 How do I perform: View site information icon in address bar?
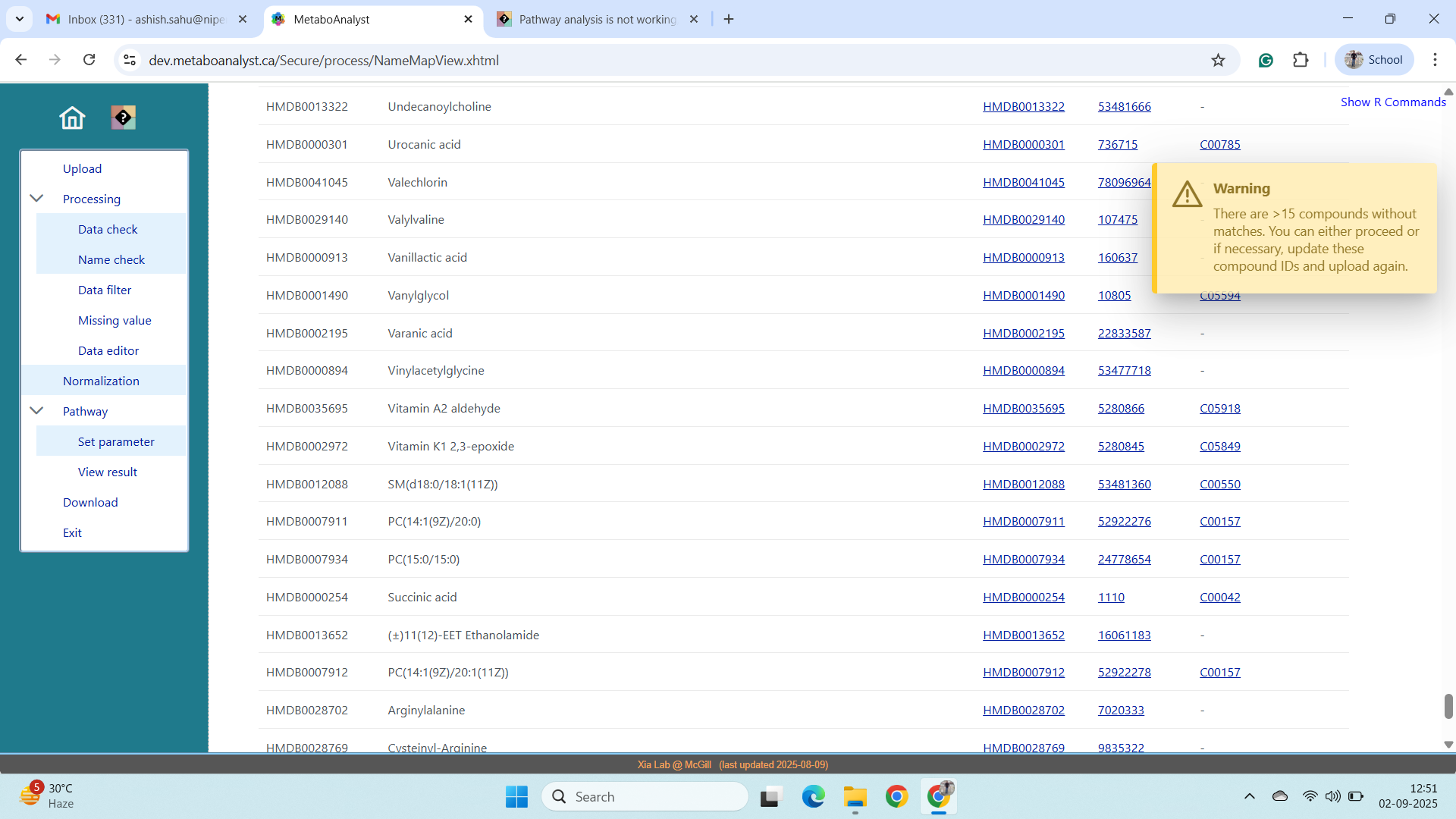point(130,60)
